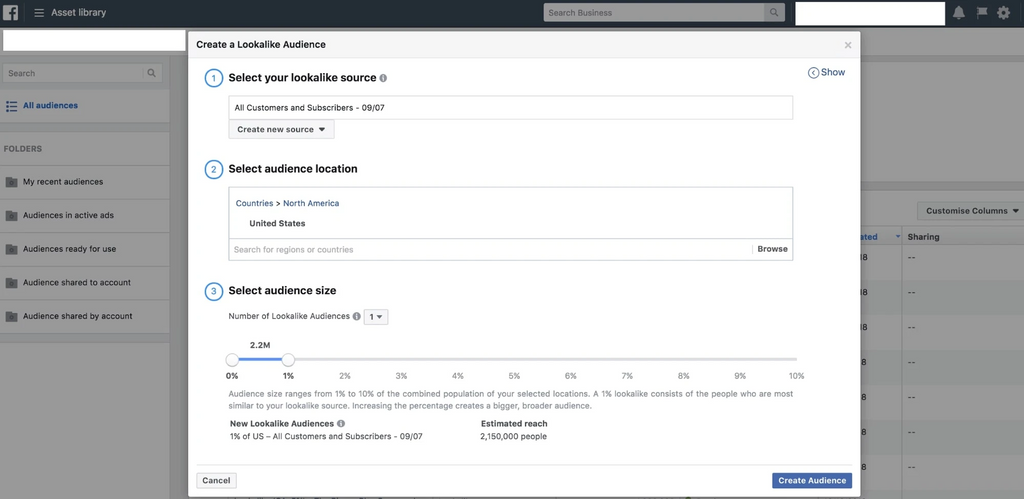Click the North America breadcrumb link
Image resolution: width=1024 pixels, height=499 pixels.
(311, 204)
